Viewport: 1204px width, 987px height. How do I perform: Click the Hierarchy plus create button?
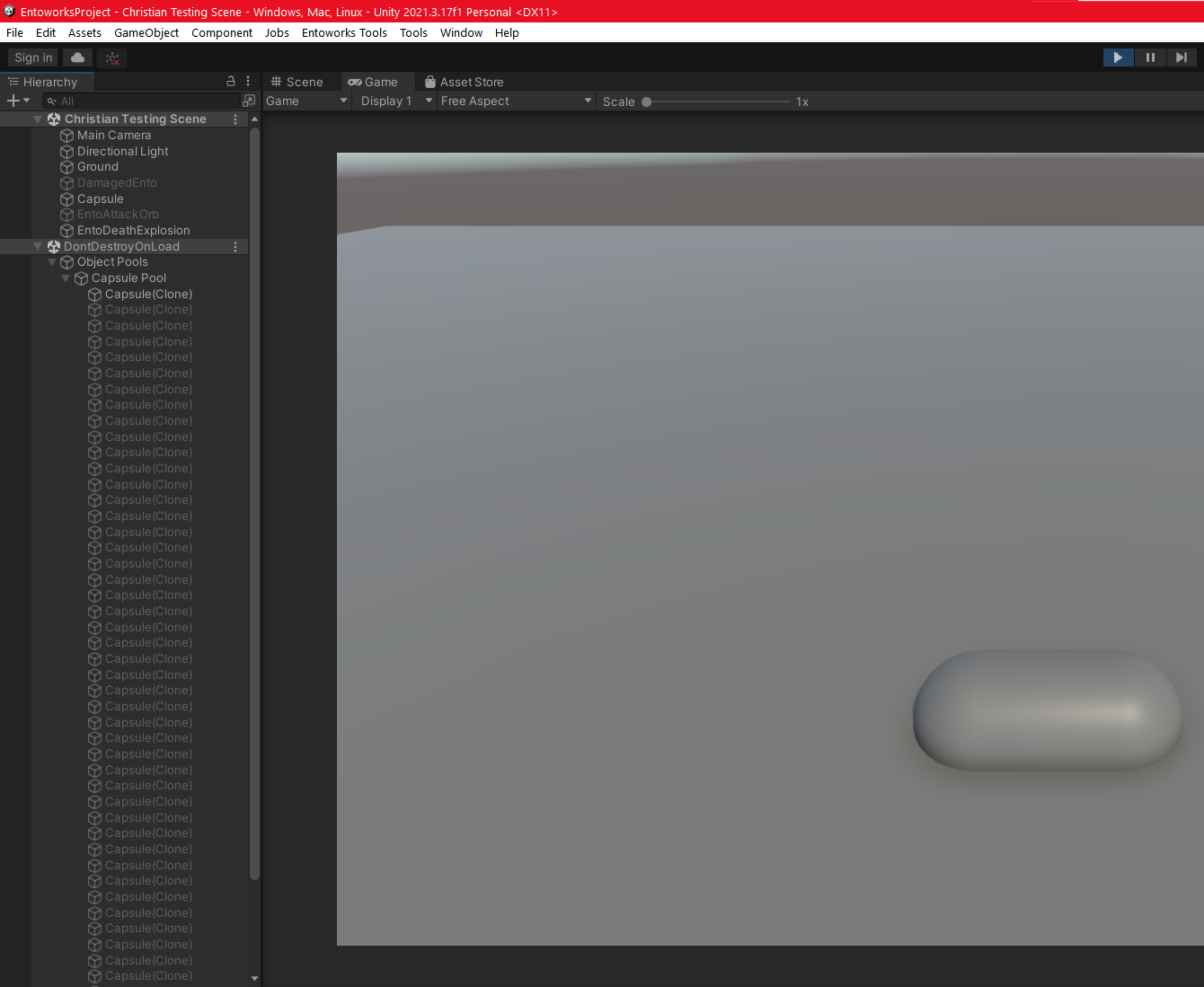(13, 101)
